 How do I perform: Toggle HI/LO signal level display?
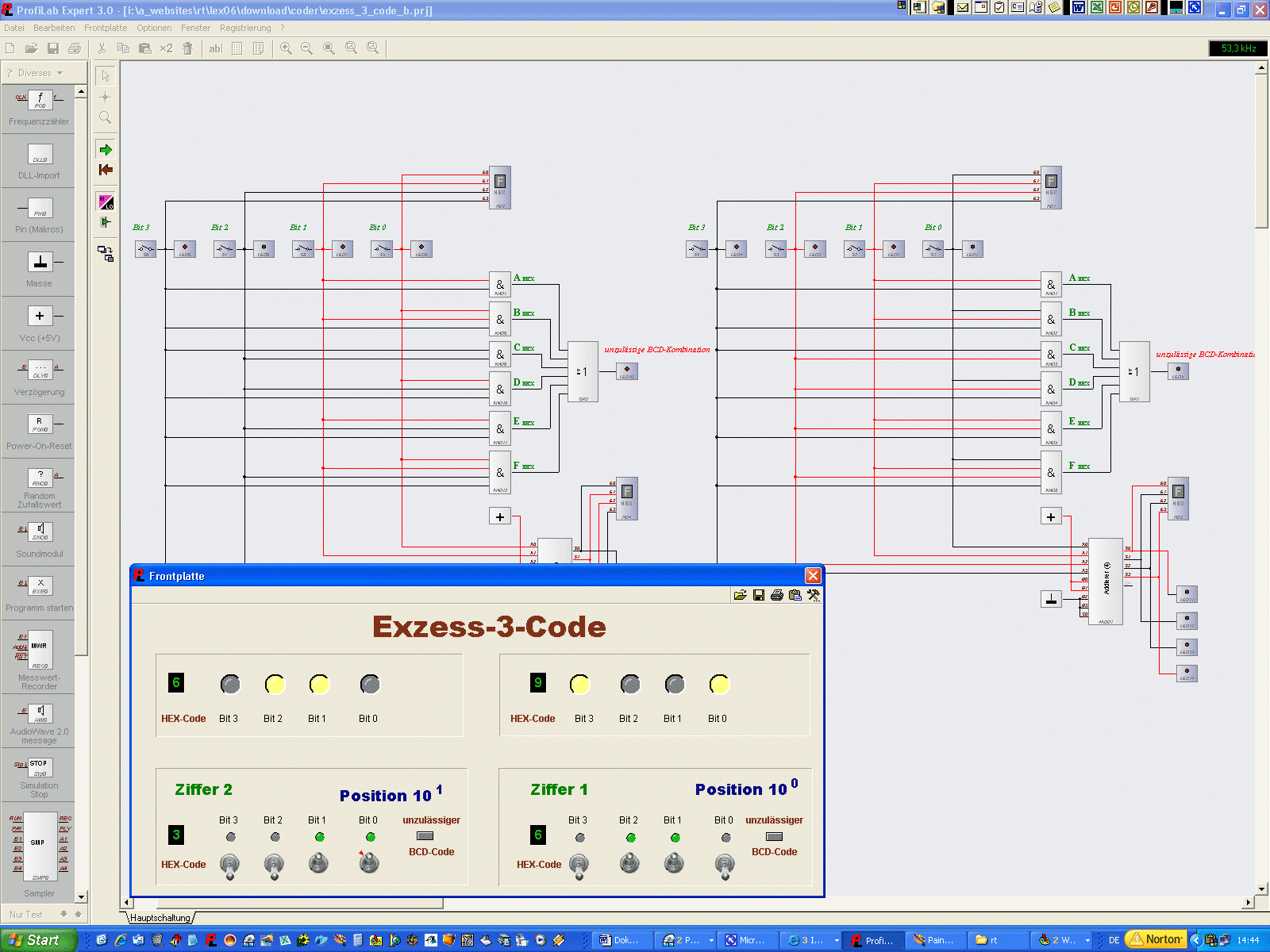(x=106, y=202)
